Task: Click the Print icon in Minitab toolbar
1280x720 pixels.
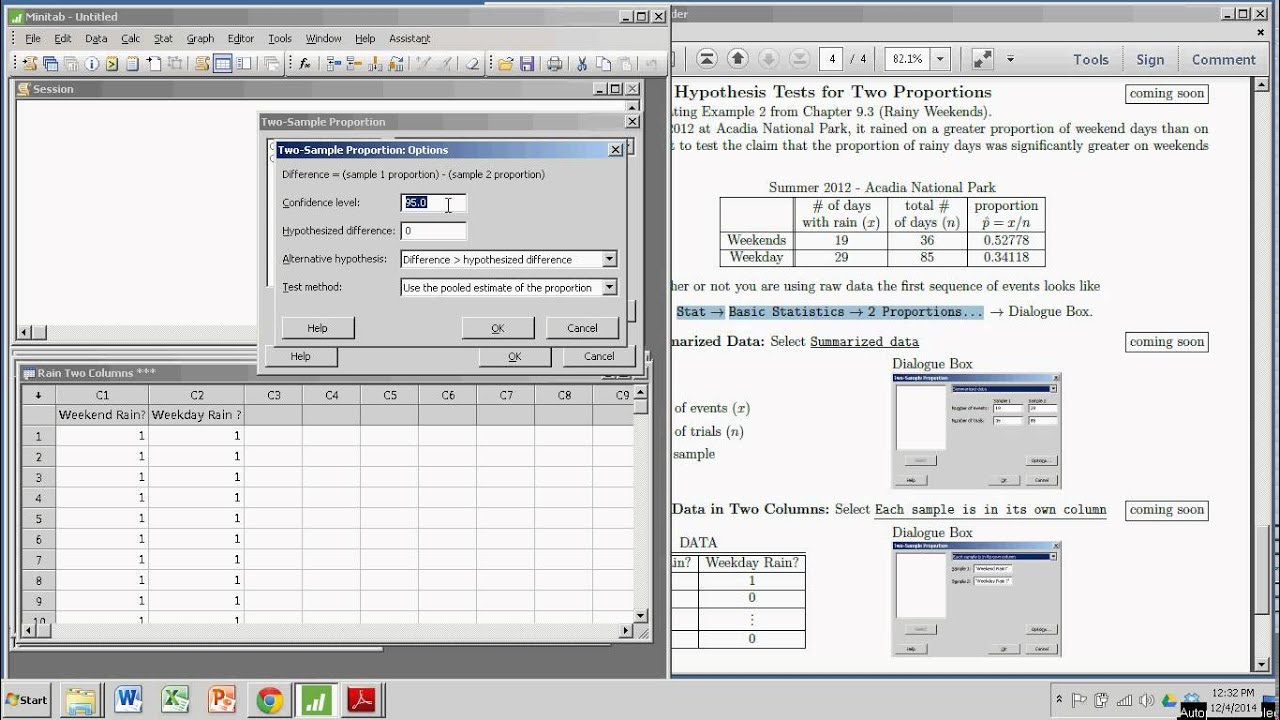Action: click(x=555, y=64)
